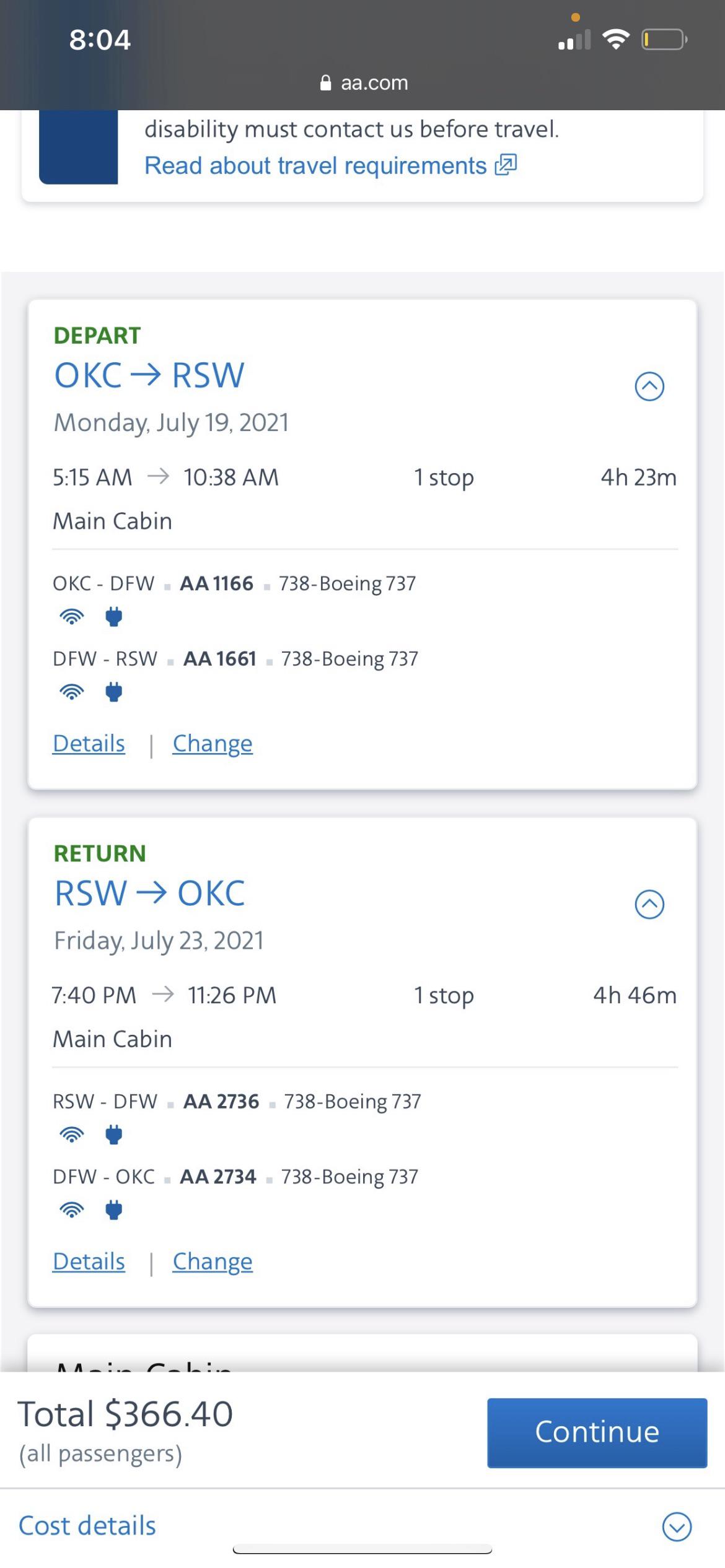Tap Wi-Fi icon for RSW - DFW flight
Viewport: 725px width, 1568px height.
point(72,1135)
